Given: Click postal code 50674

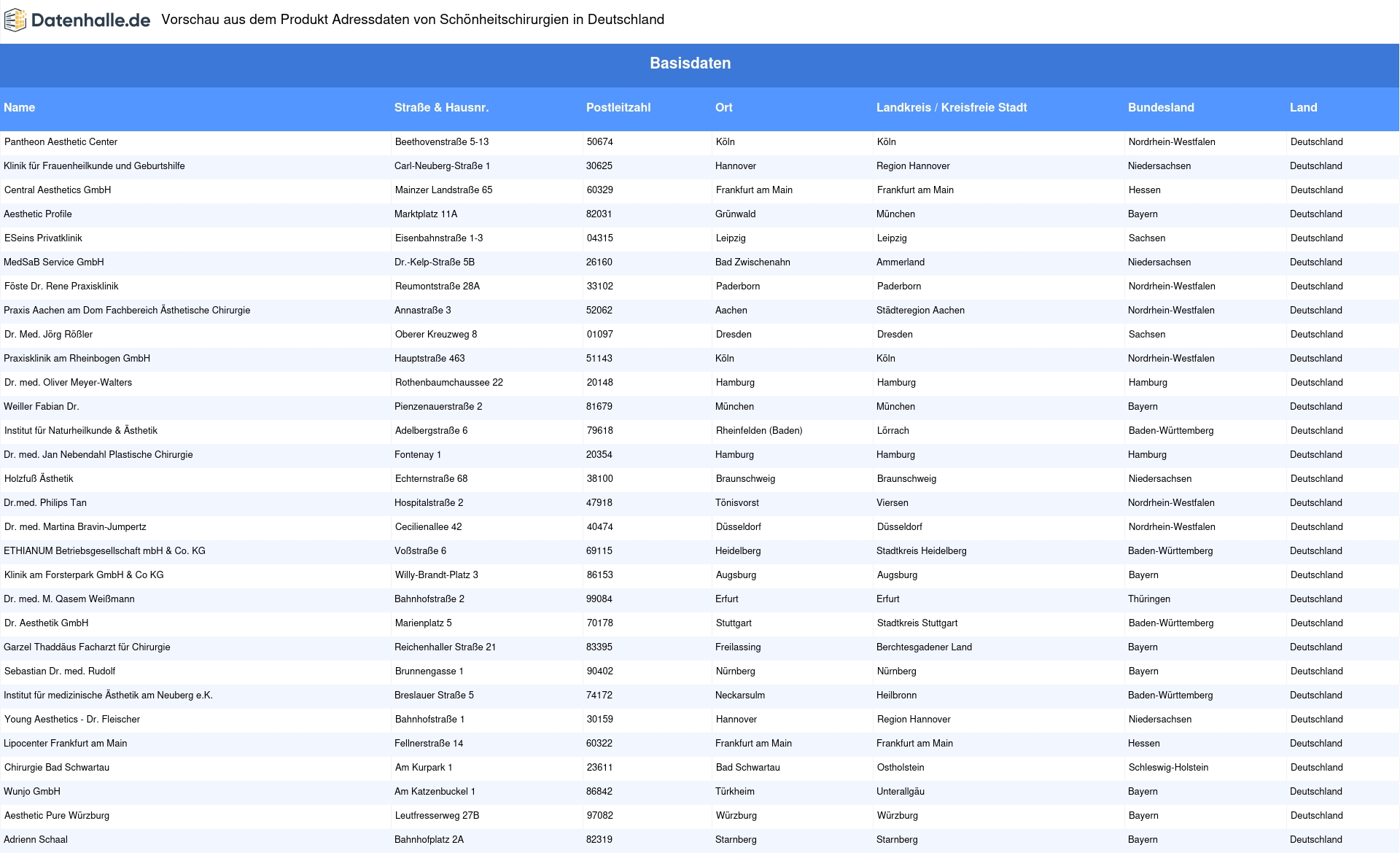Looking at the screenshot, I should click(x=600, y=141).
